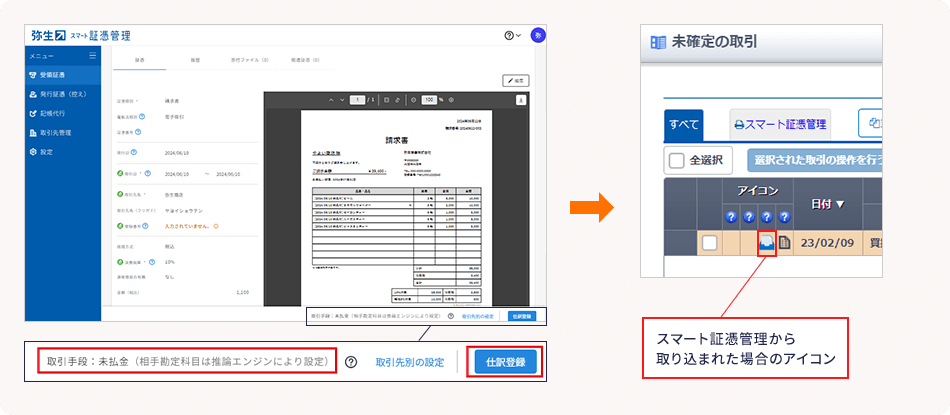Zoom in the PDF preview
950x415 pixels.
451,100
